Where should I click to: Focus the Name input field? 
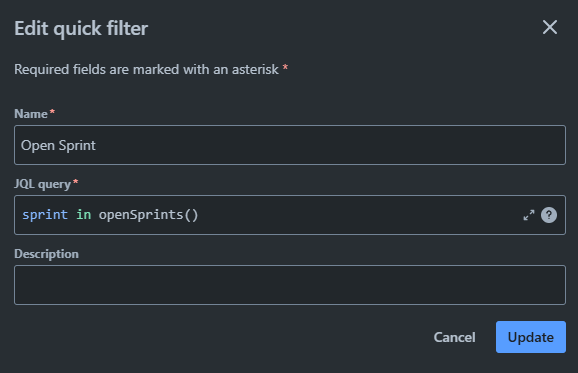point(290,145)
